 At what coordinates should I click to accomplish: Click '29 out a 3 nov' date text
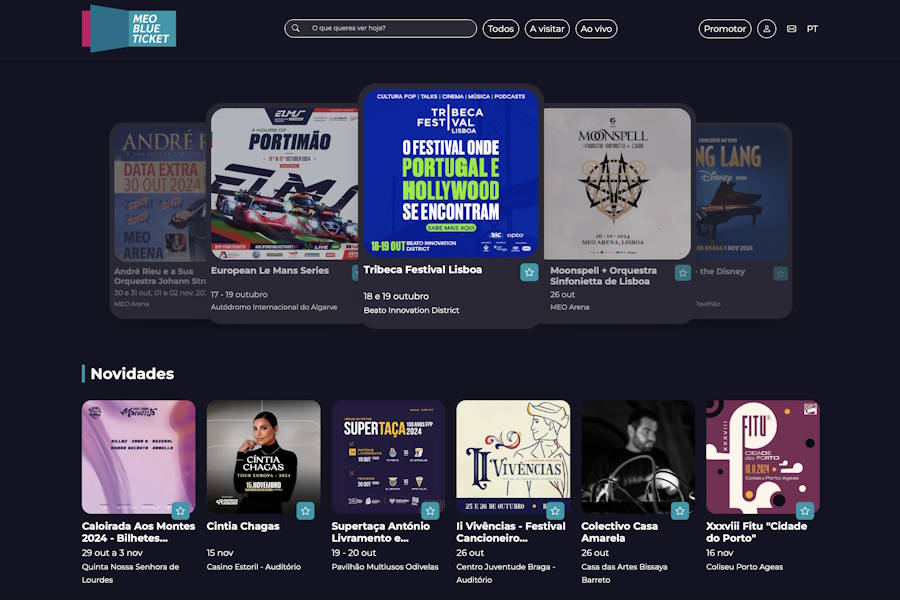(x=112, y=552)
